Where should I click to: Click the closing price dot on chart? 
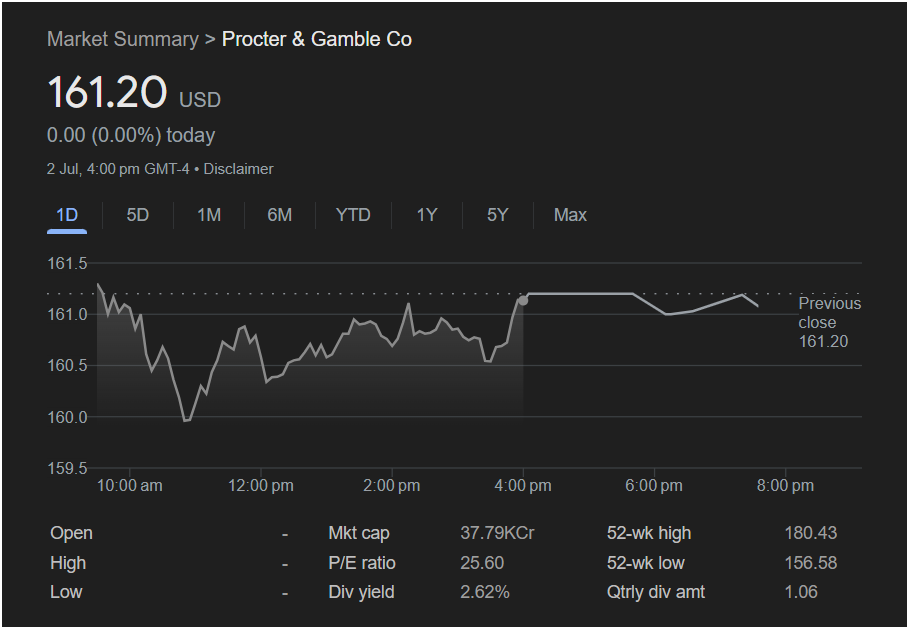click(x=523, y=300)
